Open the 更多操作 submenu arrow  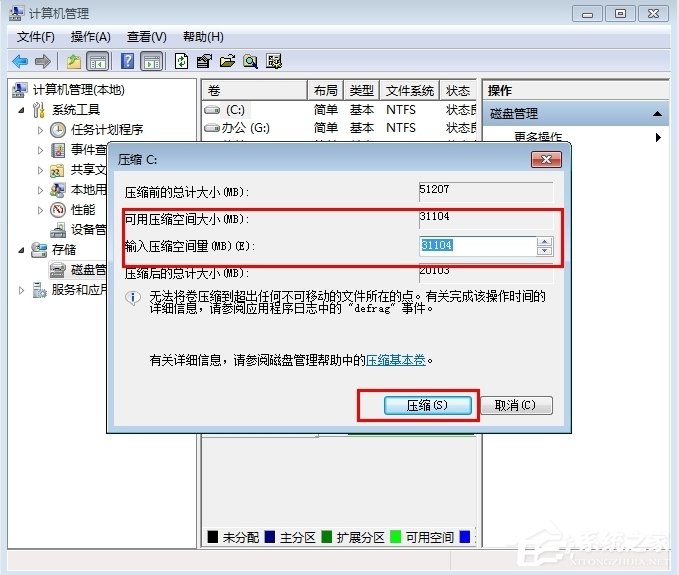click(658, 138)
